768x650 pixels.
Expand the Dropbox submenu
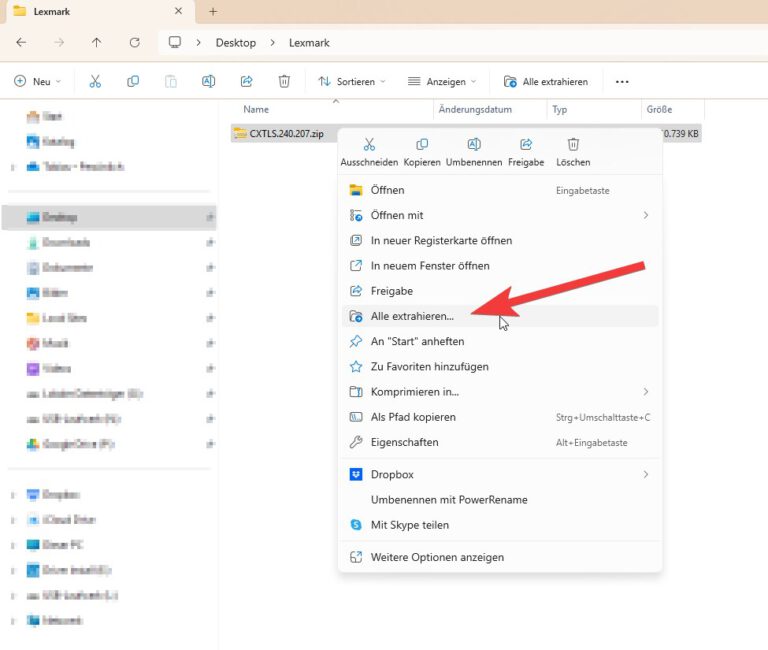tap(500, 474)
